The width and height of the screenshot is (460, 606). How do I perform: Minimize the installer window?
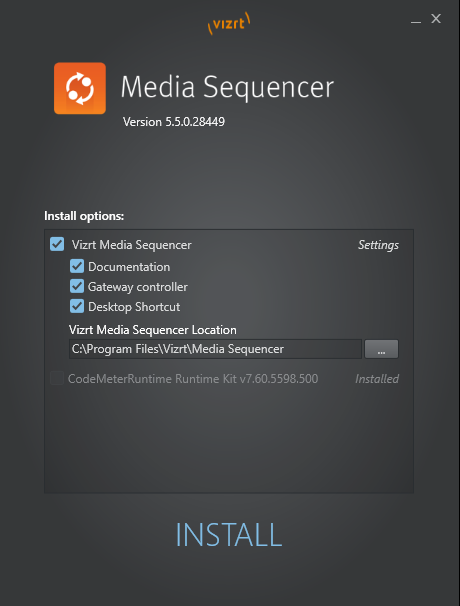pyautogui.click(x=416, y=19)
